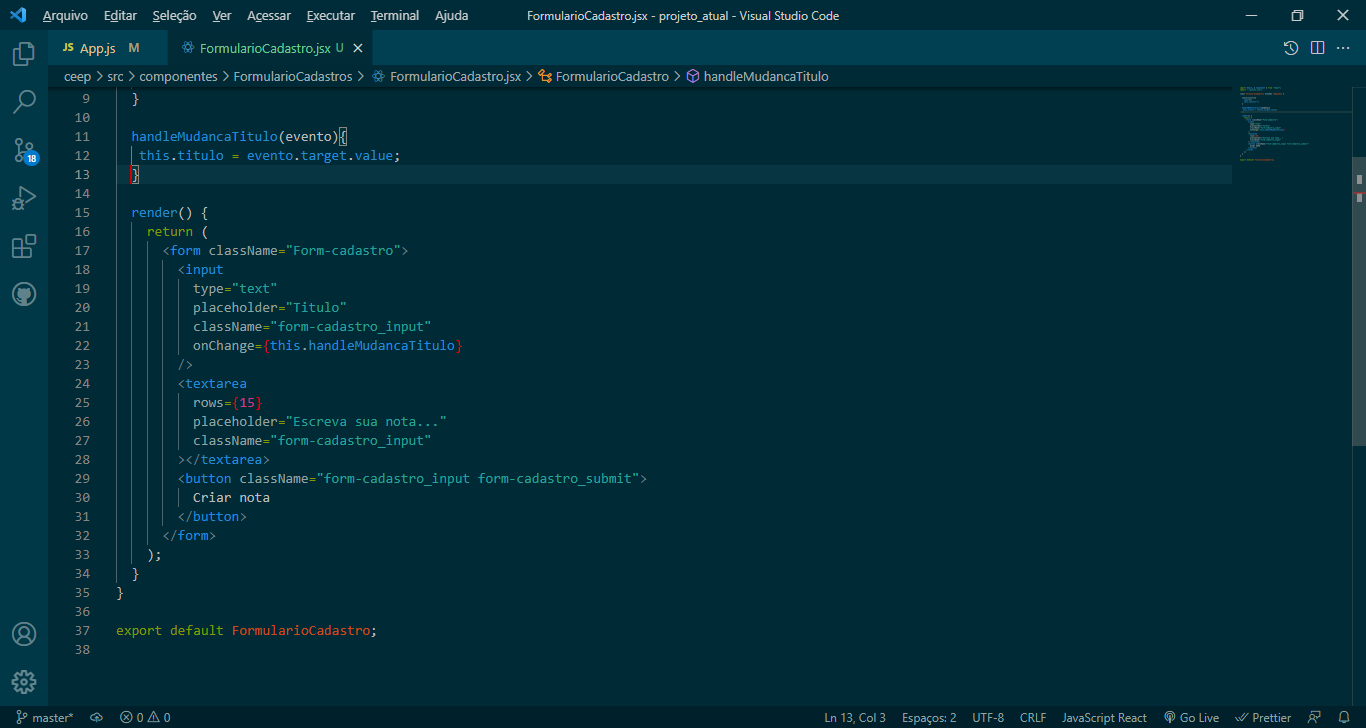This screenshot has width=1366, height=728.
Task: Open errors and warnings problems indicator
Action: [x=145, y=717]
